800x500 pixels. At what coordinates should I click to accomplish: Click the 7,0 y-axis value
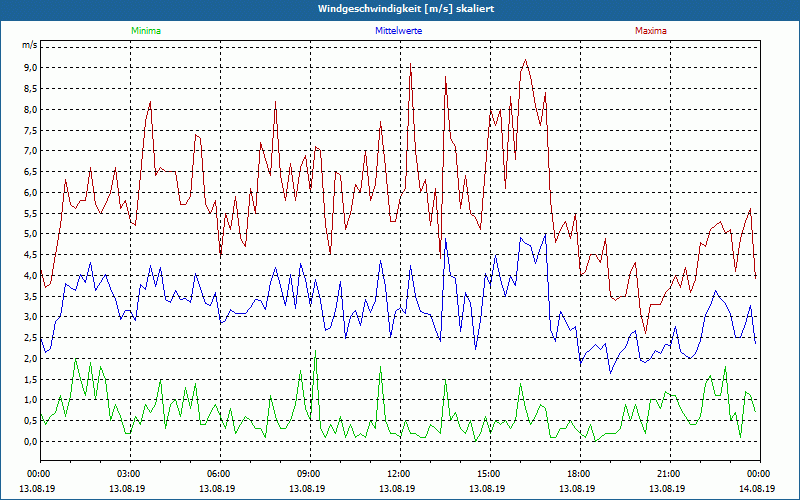(31, 151)
